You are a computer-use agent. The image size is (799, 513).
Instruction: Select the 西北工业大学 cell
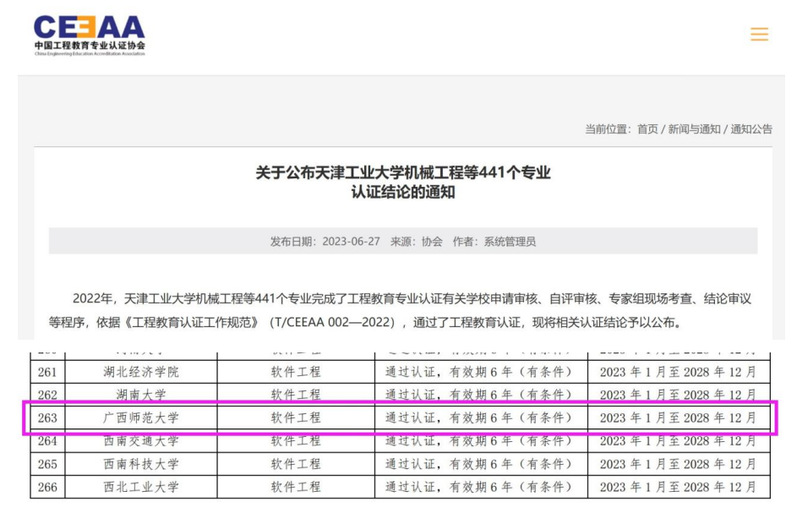(141, 487)
